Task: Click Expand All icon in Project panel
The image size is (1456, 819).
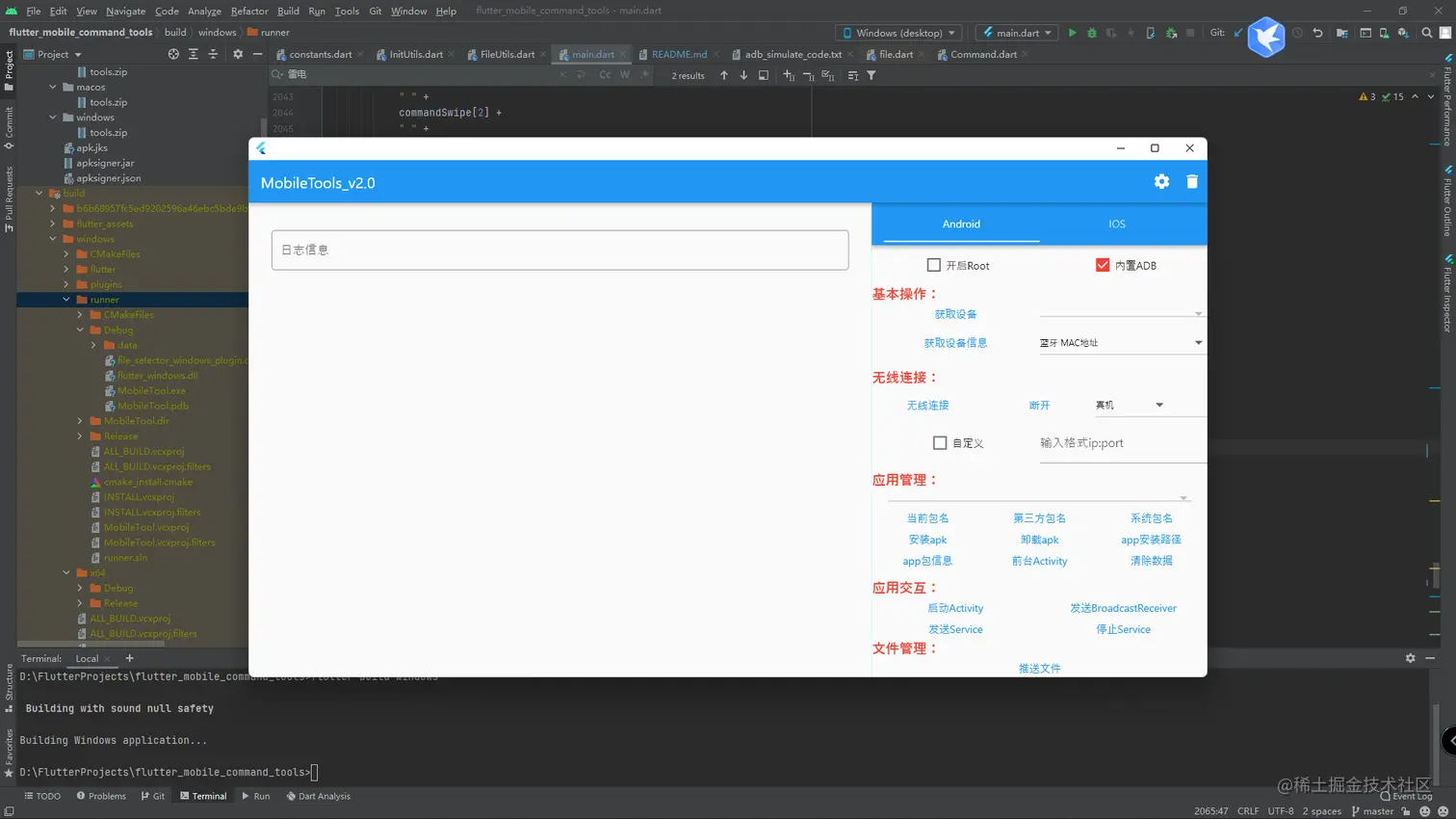Action: [x=194, y=55]
